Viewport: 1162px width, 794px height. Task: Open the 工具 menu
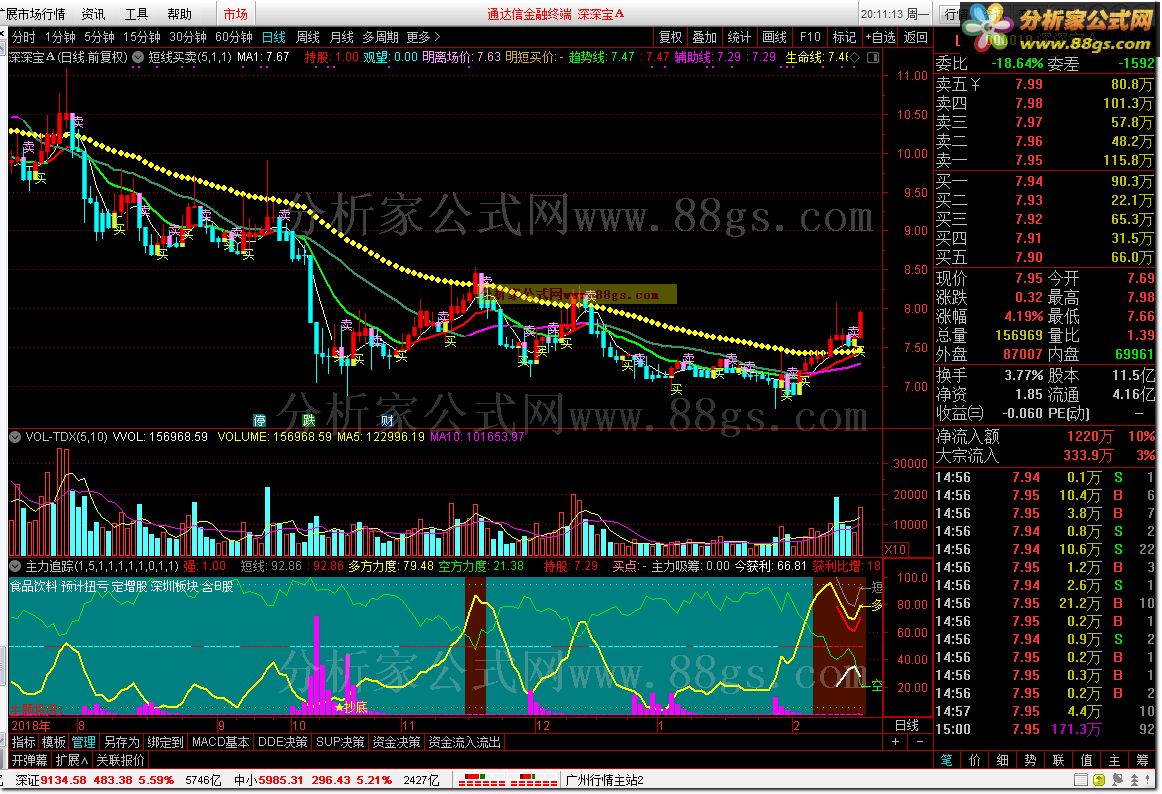[136, 14]
